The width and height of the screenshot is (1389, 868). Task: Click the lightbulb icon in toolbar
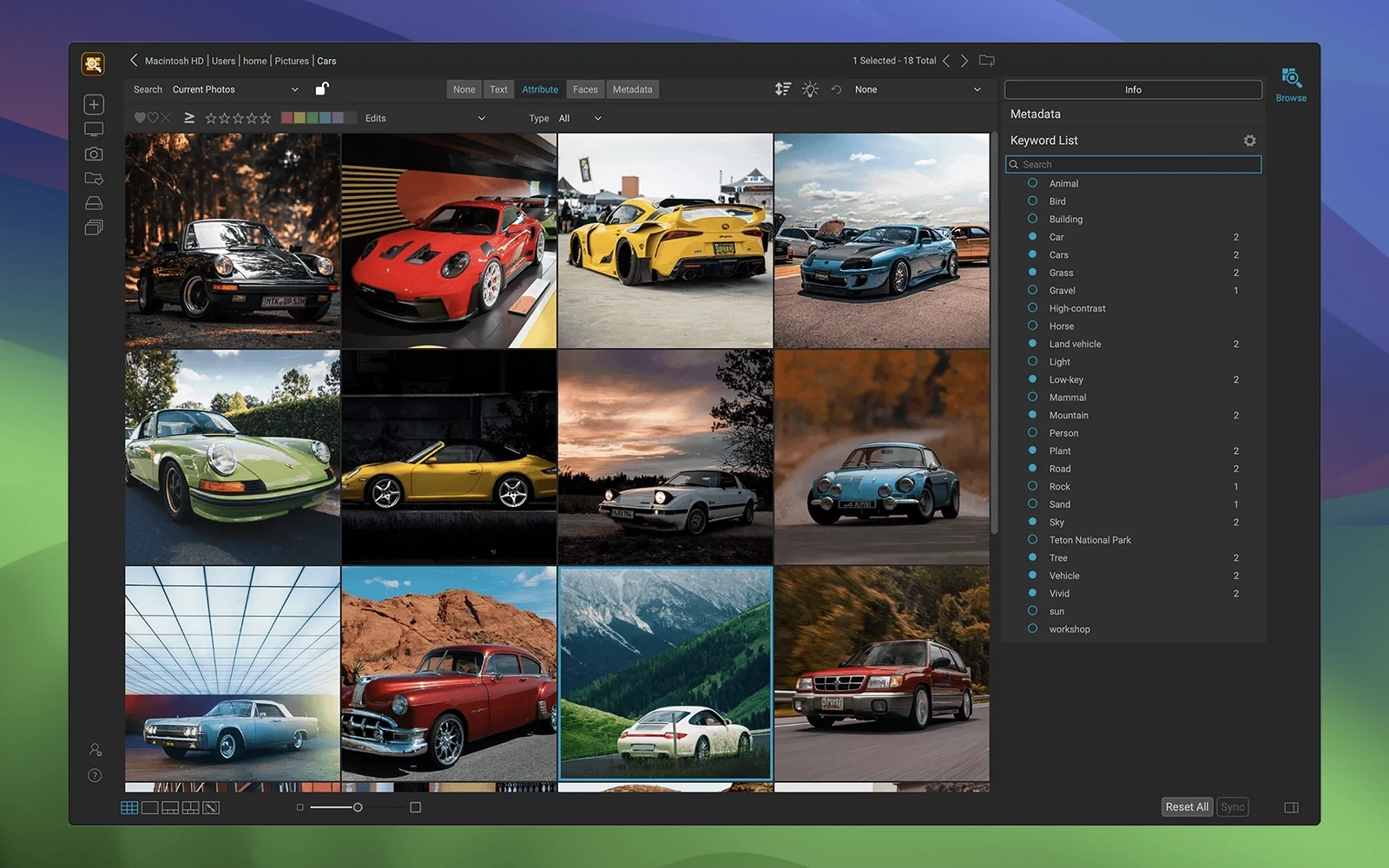tap(810, 89)
